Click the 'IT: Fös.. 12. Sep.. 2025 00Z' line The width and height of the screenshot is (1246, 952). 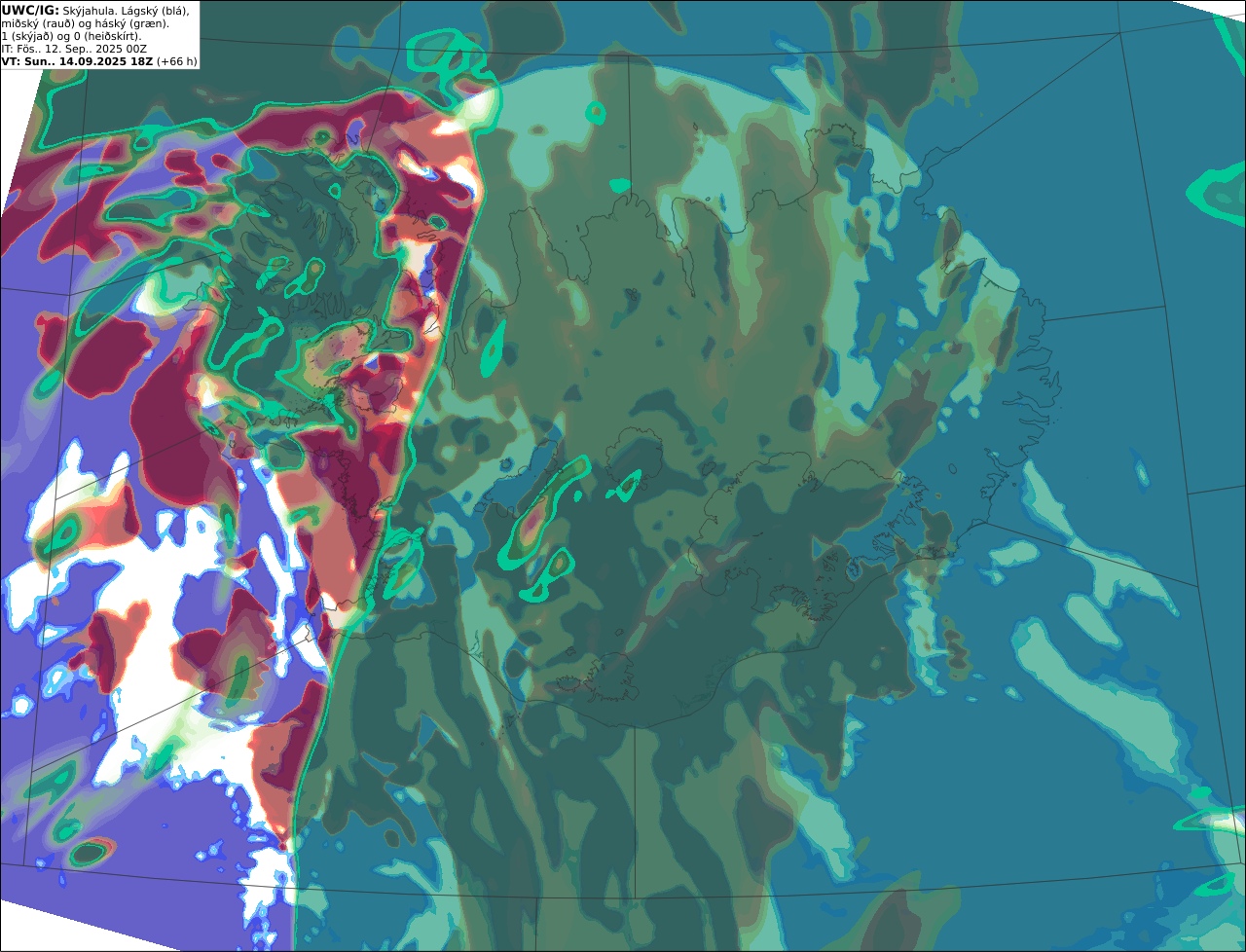(x=74, y=49)
